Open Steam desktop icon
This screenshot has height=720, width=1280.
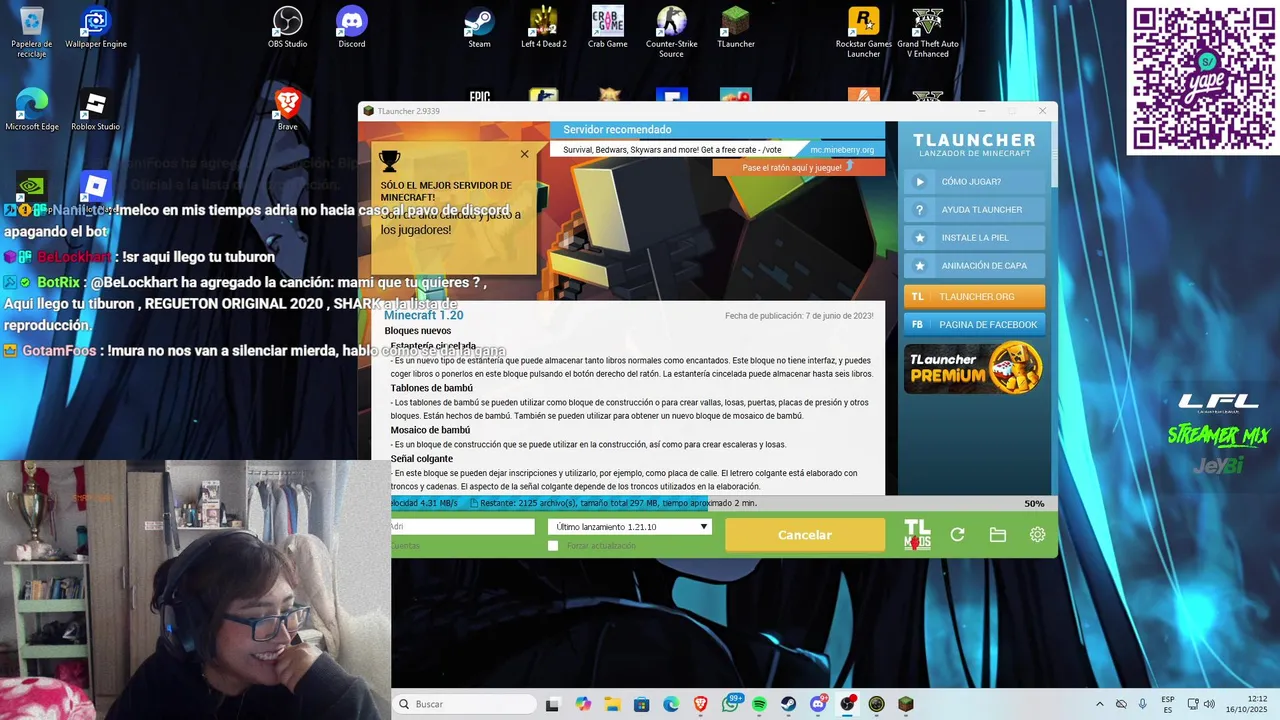480,28
